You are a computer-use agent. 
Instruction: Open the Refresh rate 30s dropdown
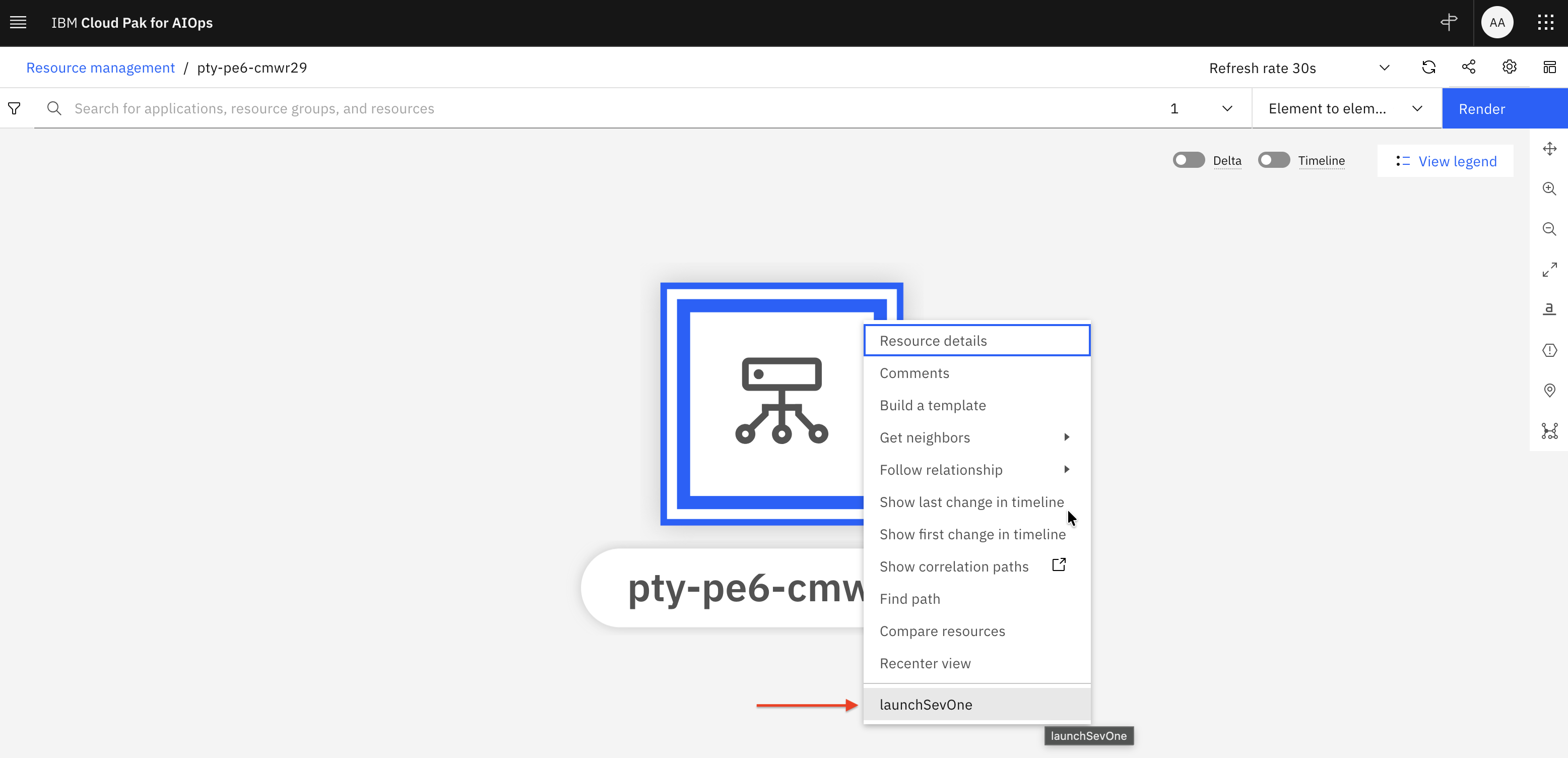coord(1299,68)
